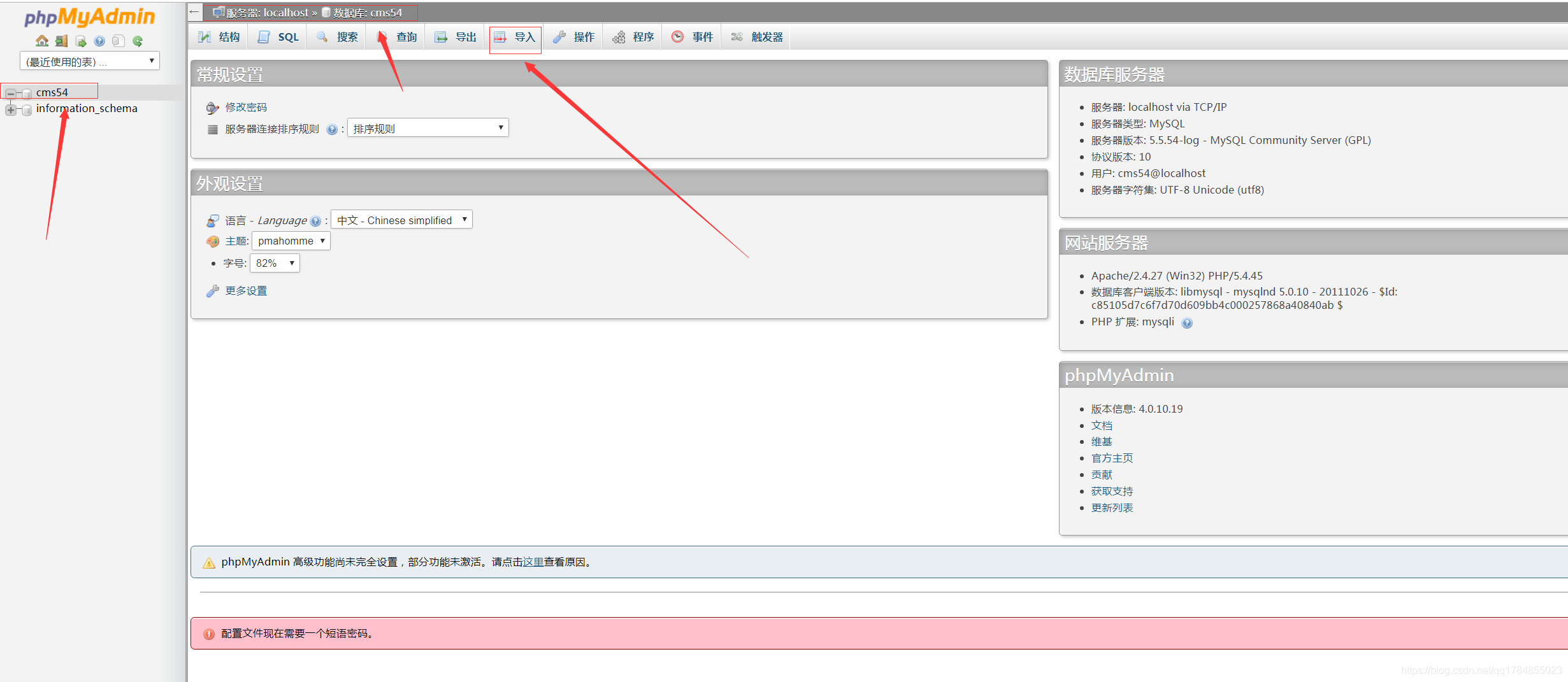Open the 事件 (Events) tab
1568x682 pixels.
[693, 37]
